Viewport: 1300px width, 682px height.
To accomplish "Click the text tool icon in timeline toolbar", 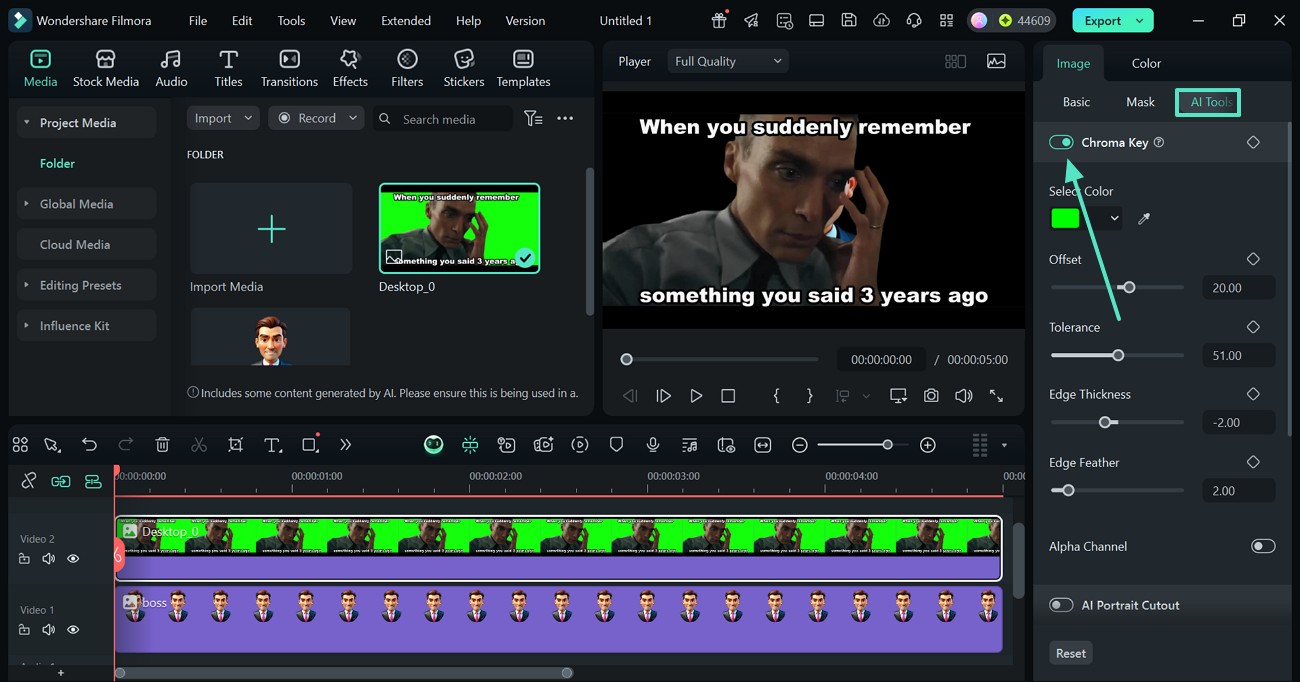I will pyautogui.click(x=272, y=445).
